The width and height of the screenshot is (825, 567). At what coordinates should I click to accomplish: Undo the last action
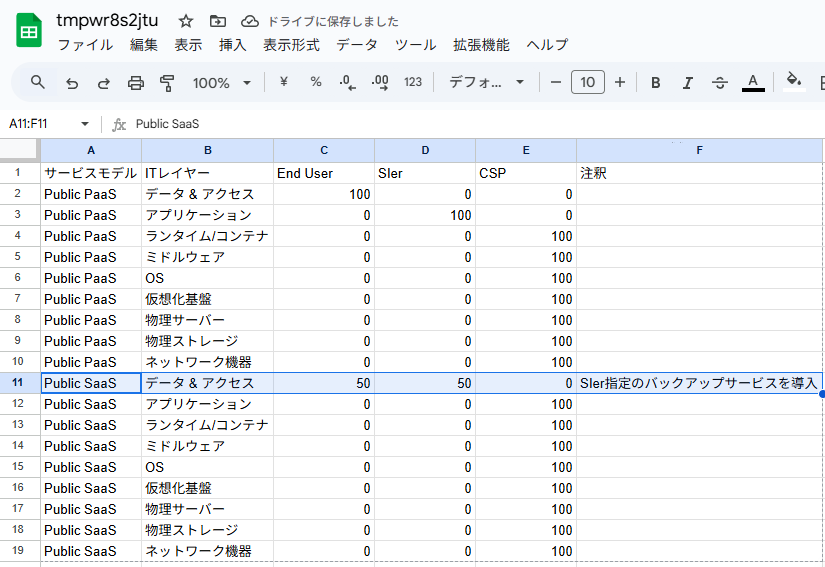coord(72,83)
